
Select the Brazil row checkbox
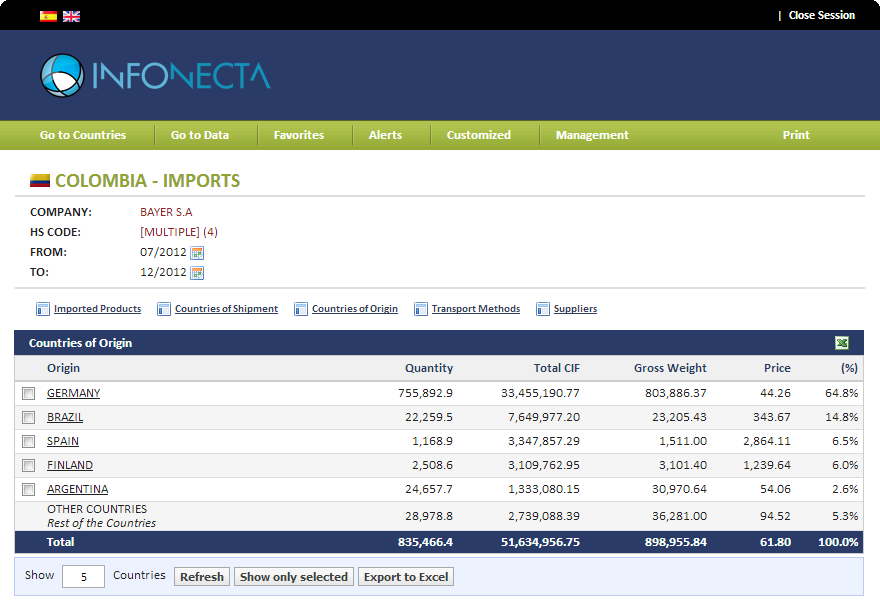[28, 418]
